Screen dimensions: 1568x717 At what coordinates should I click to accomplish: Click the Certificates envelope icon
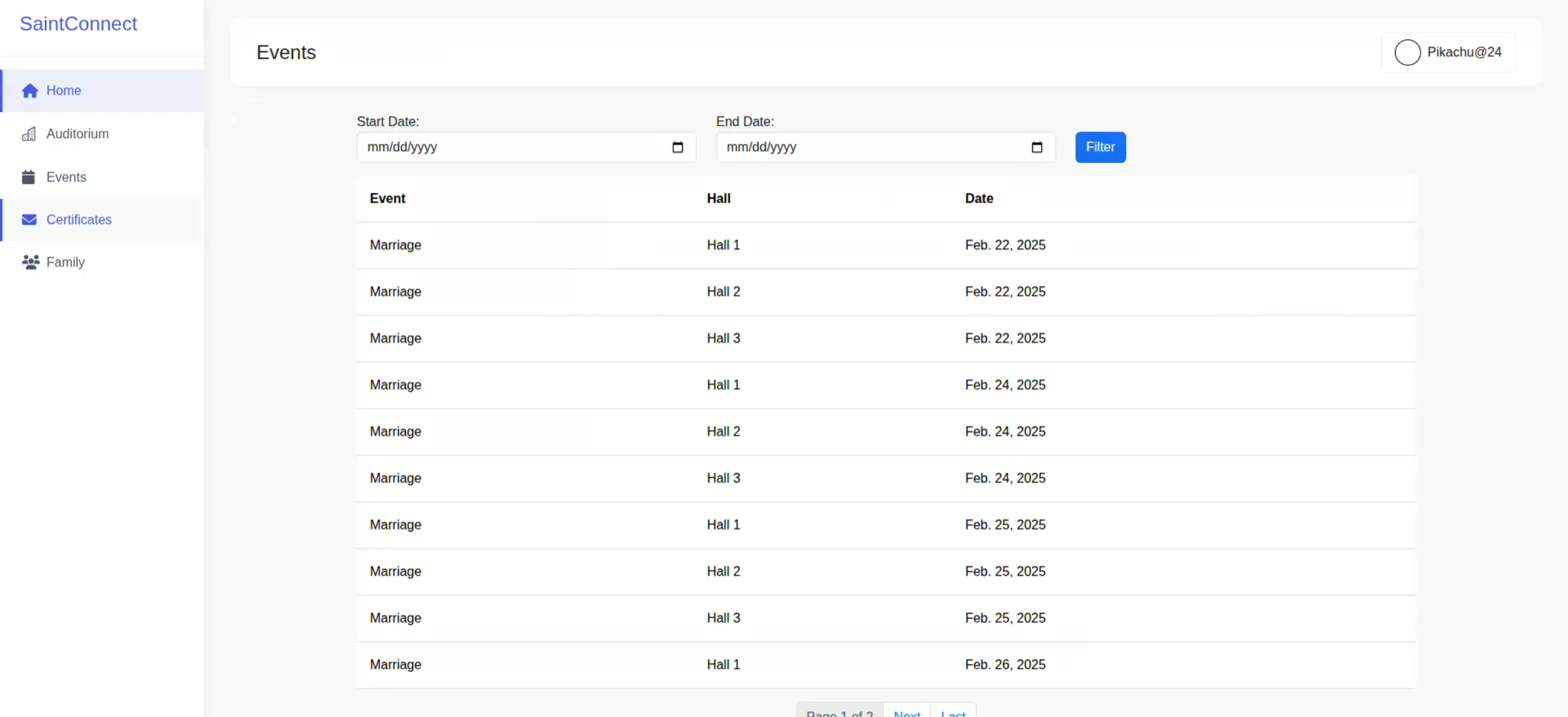coord(29,220)
